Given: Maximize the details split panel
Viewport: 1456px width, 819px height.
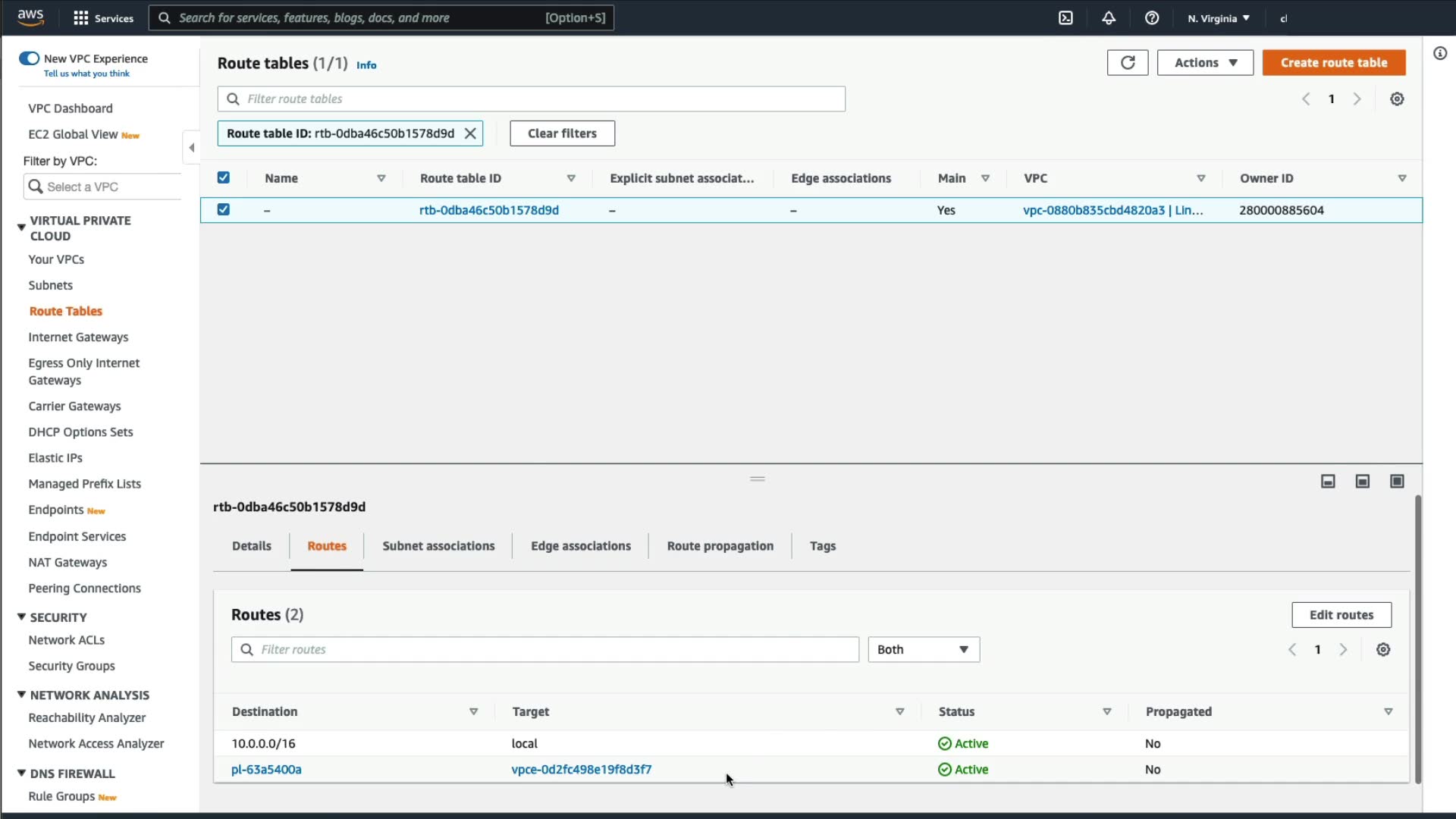Looking at the screenshot, I should click(1397, 482).
